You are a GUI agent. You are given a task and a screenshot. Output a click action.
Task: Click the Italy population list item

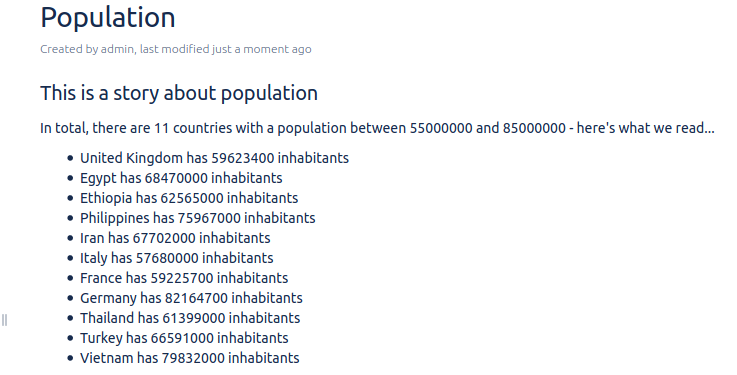[176, 258]
